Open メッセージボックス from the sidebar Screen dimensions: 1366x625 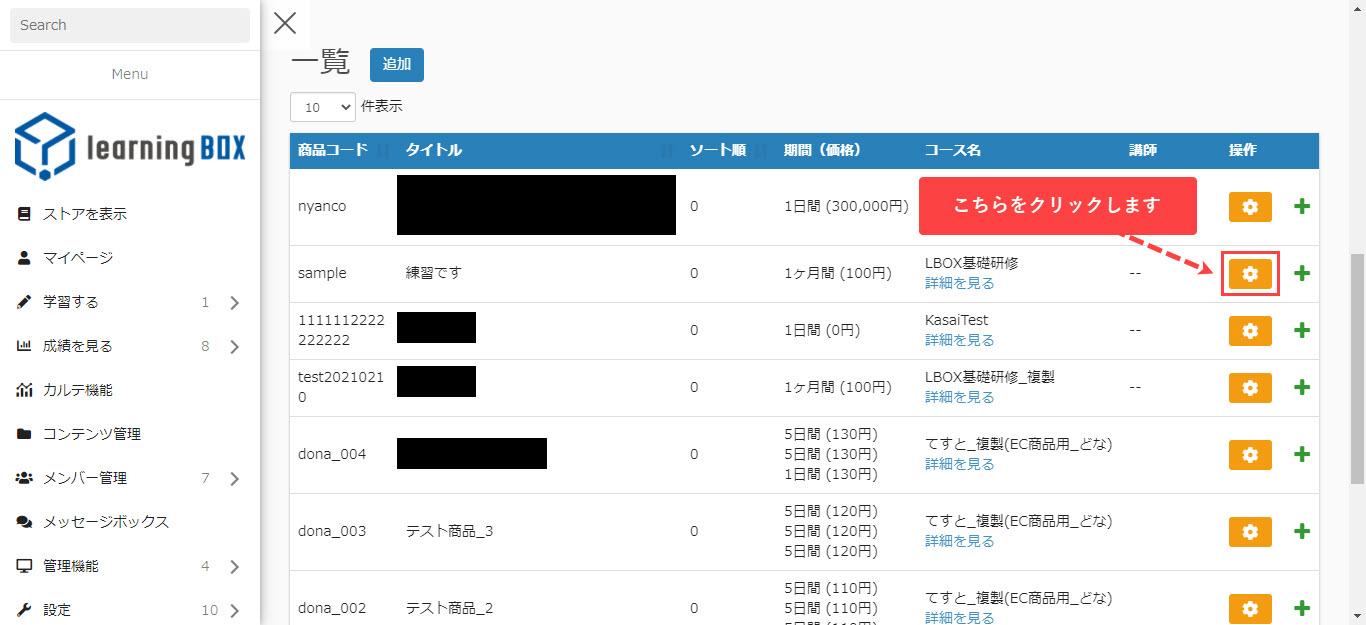click(105, 522)
